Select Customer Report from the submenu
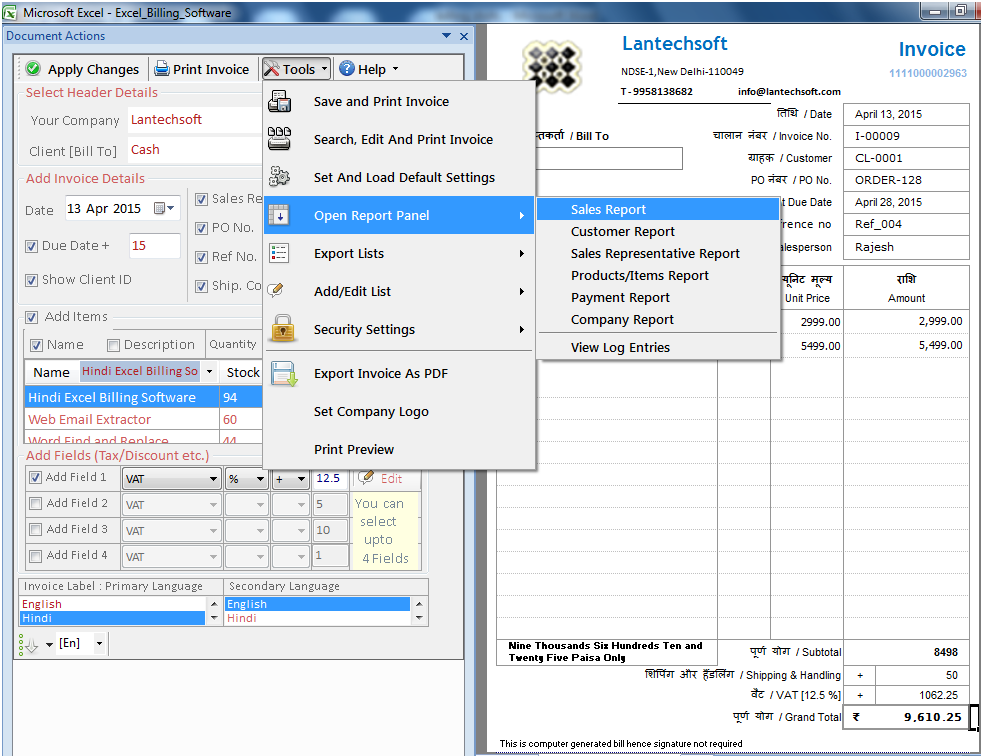 (x=657, y=232)
